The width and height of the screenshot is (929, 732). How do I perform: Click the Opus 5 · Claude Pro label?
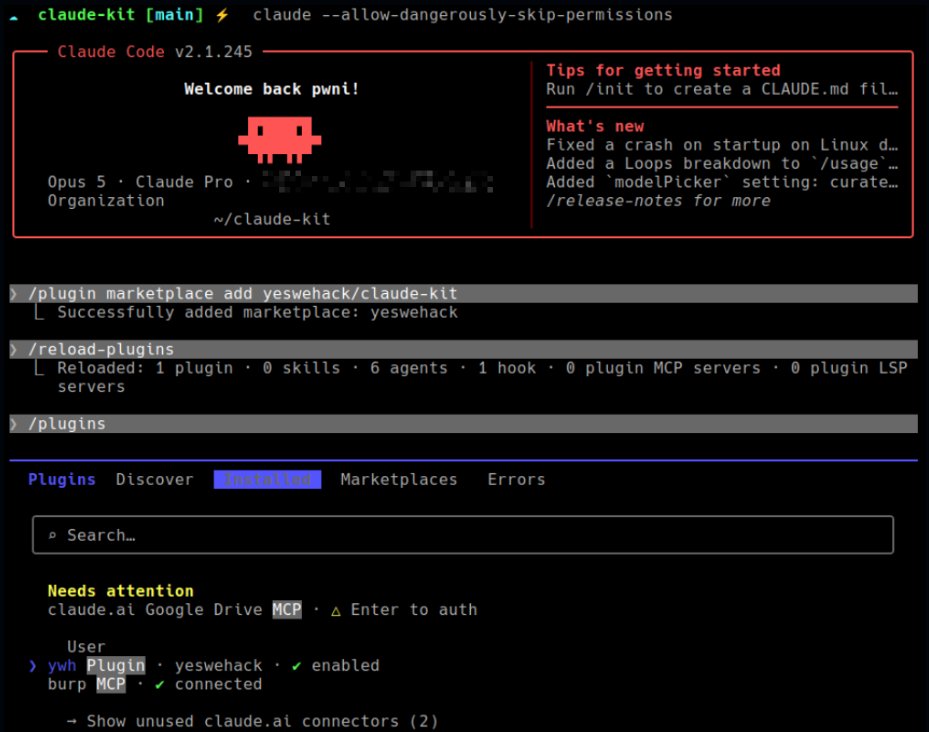click(x=140, y=182)
